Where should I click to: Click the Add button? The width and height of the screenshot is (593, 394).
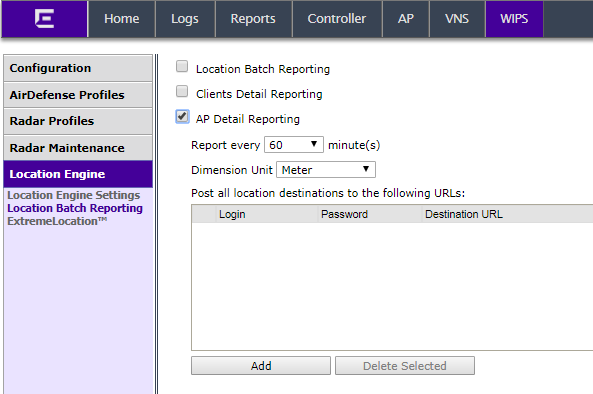[261, 366]
